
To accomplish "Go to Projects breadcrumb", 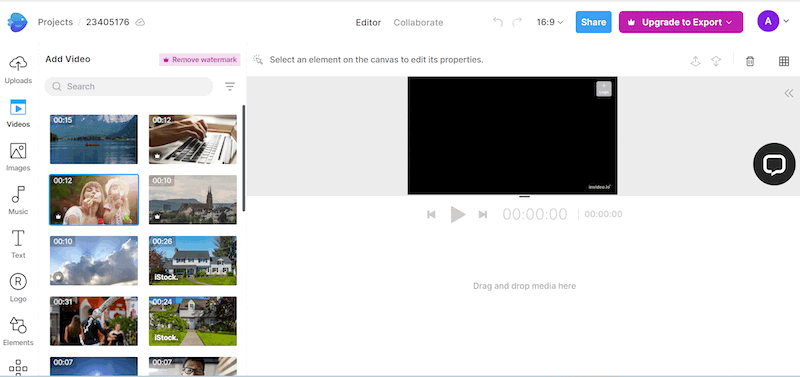I will tap(55, 22).
